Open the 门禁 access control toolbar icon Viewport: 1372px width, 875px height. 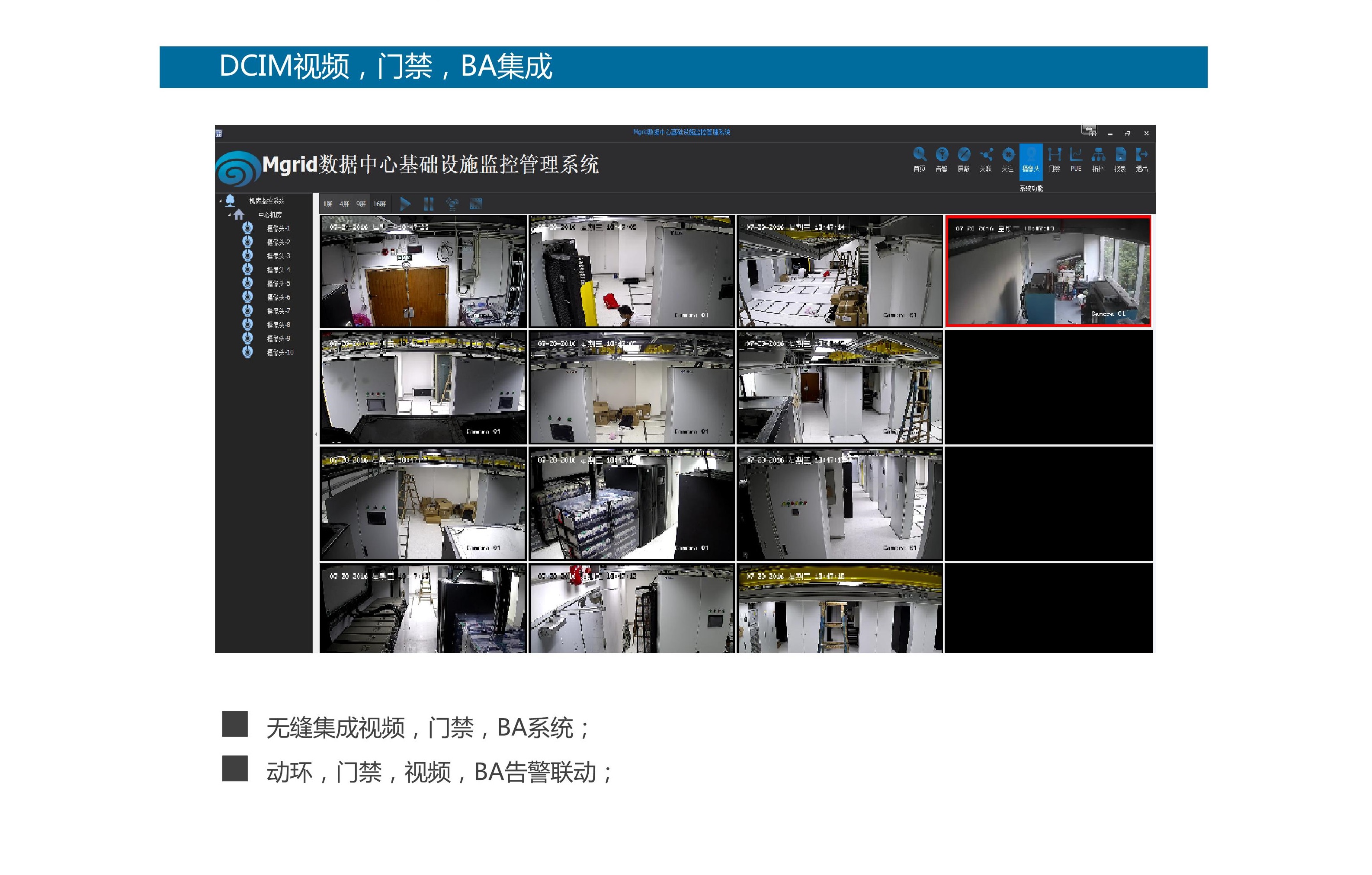pyautogui.click(x=1054, y=160)
